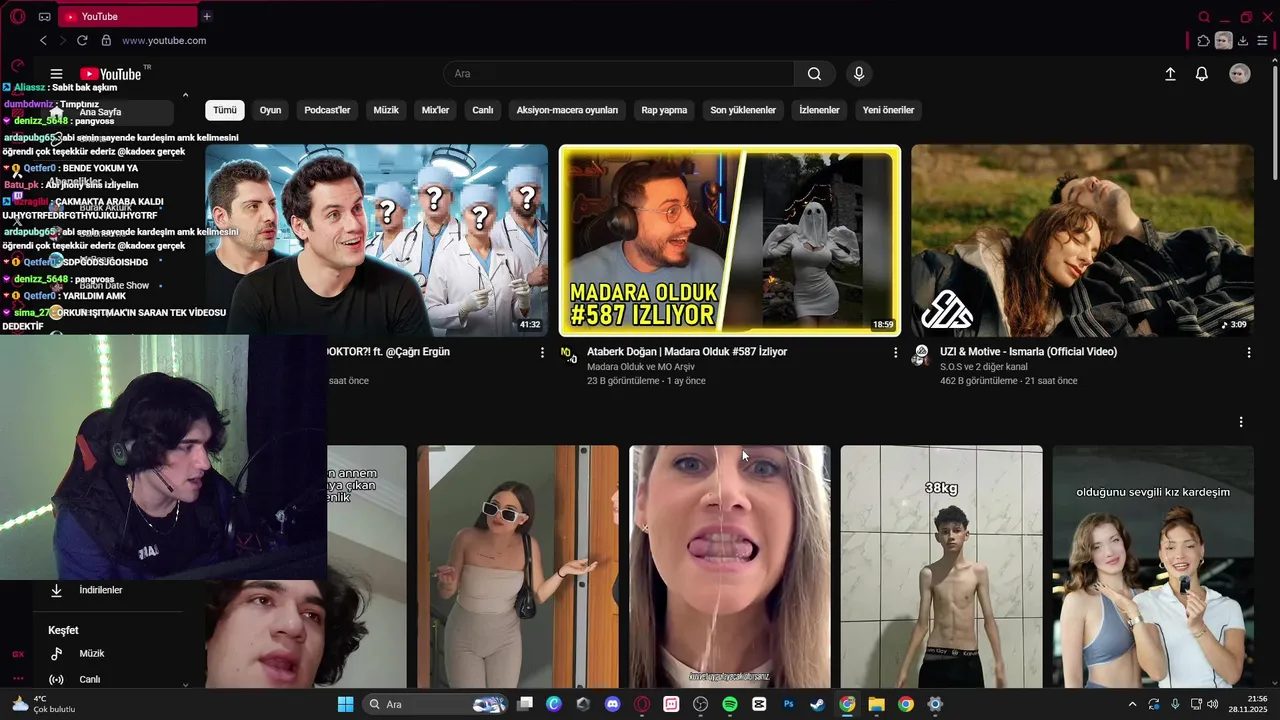Open File Explorer from the taskbar
Viewport: 1280px width, 720px height.
[876, 704]
